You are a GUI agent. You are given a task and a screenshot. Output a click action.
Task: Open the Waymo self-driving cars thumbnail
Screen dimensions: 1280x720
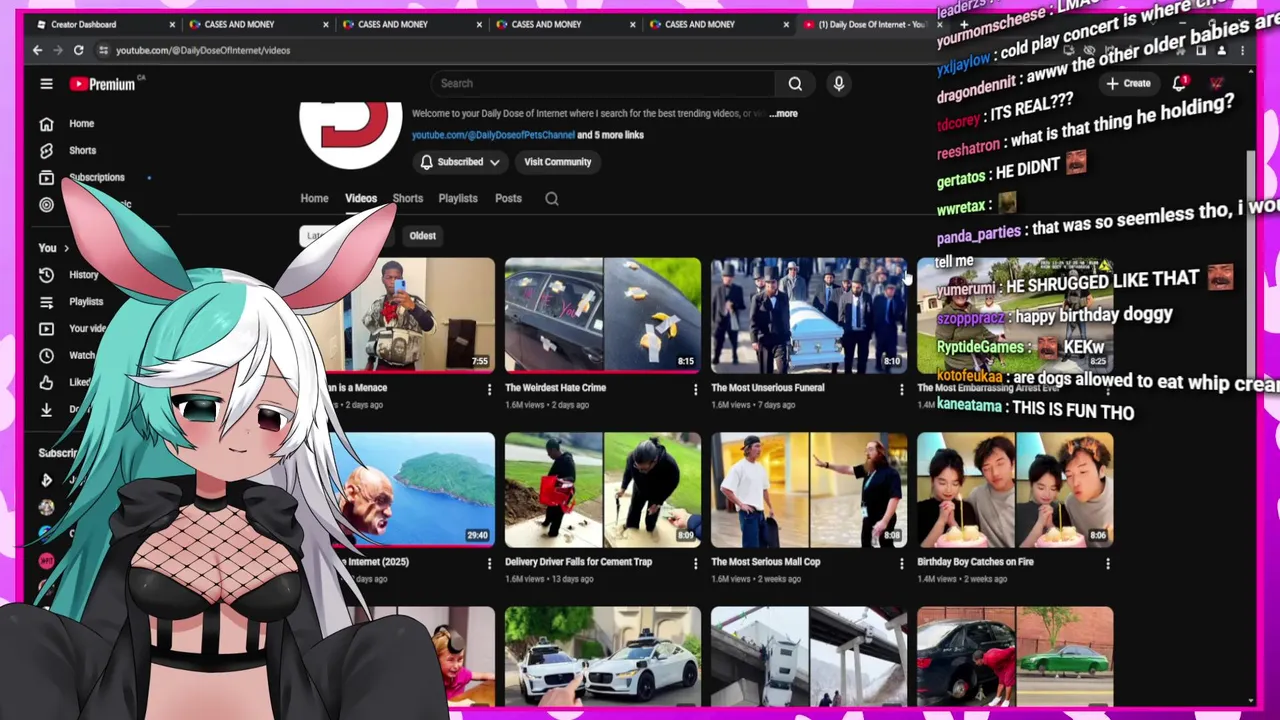click(603, 657)
